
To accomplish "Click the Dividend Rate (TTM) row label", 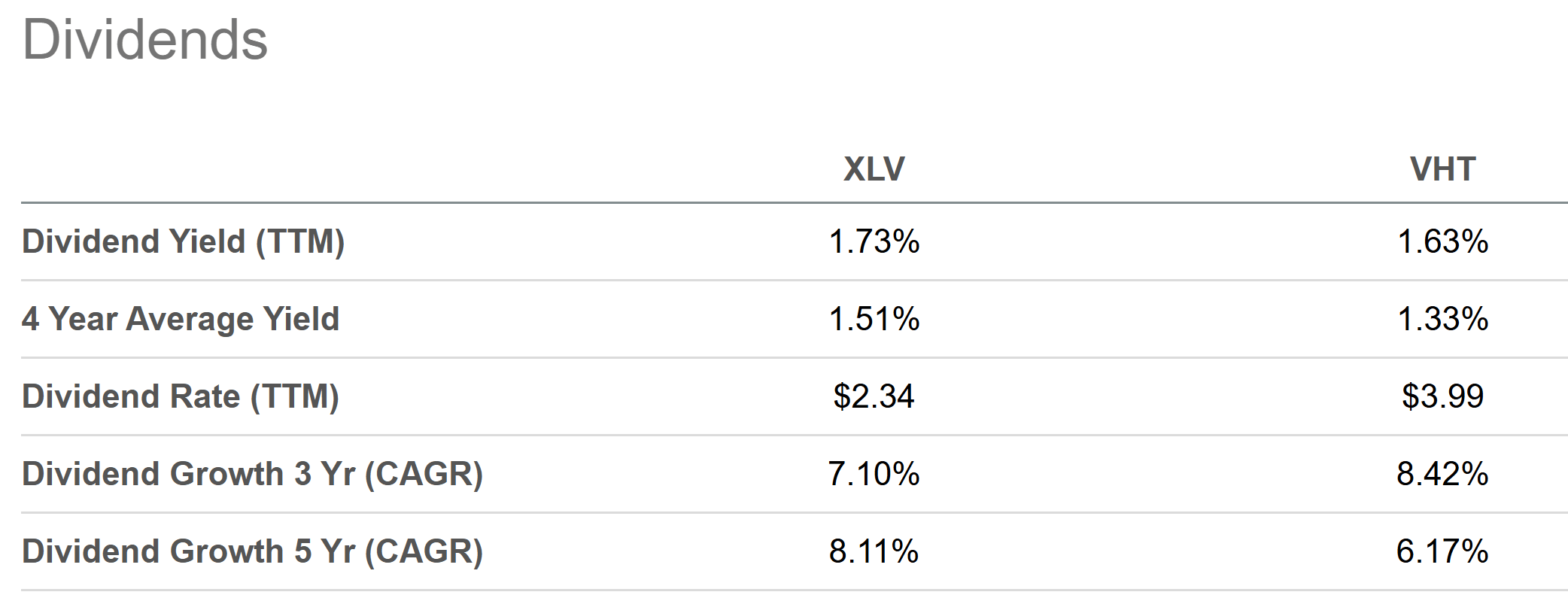I will click(x=181, y=396).
